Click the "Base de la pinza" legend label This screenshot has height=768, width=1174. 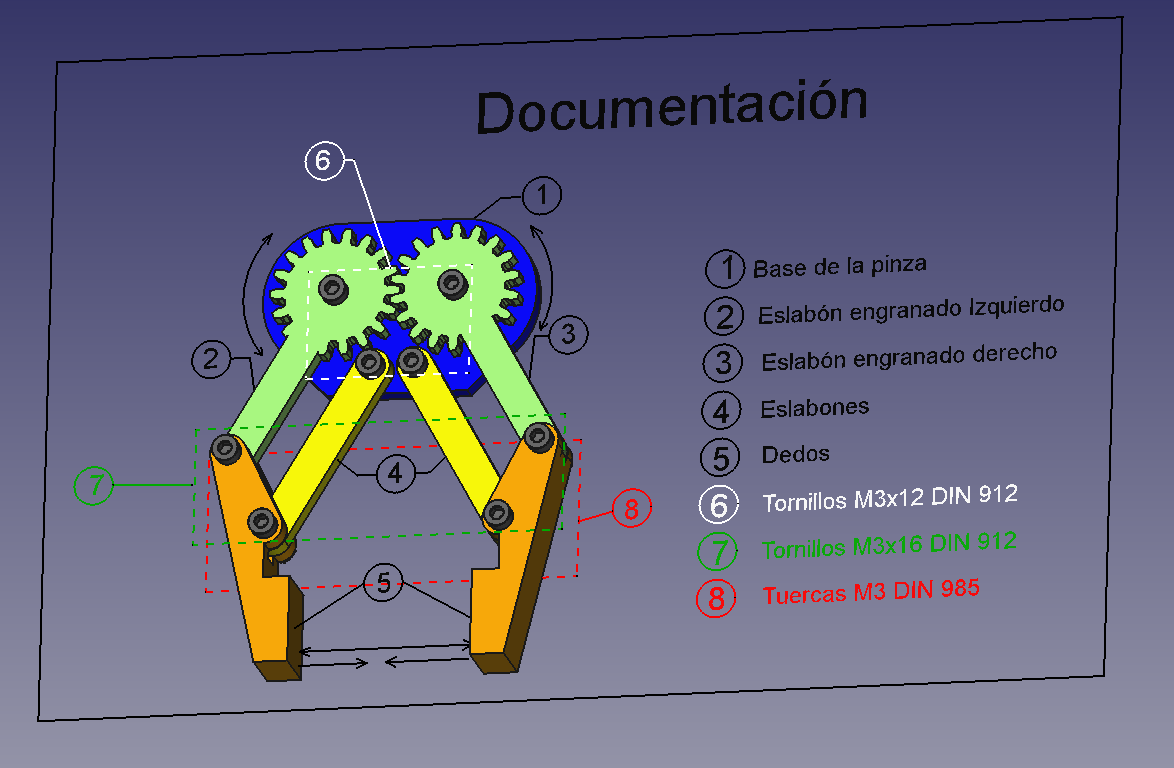pos(839,266)
